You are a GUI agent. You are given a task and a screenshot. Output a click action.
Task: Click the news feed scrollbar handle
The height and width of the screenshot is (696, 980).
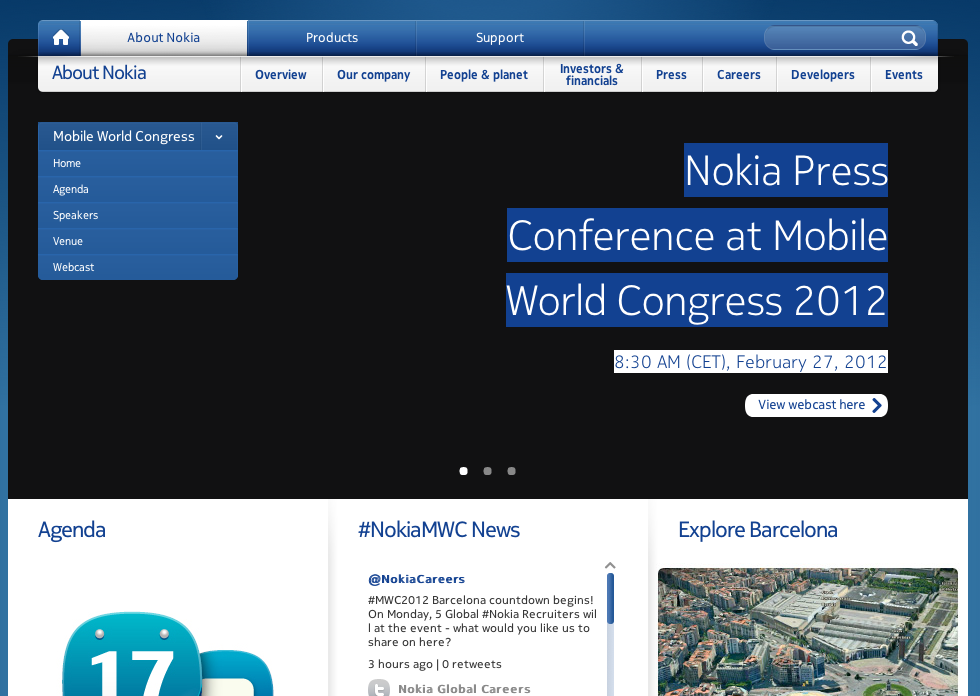[611, 599]
